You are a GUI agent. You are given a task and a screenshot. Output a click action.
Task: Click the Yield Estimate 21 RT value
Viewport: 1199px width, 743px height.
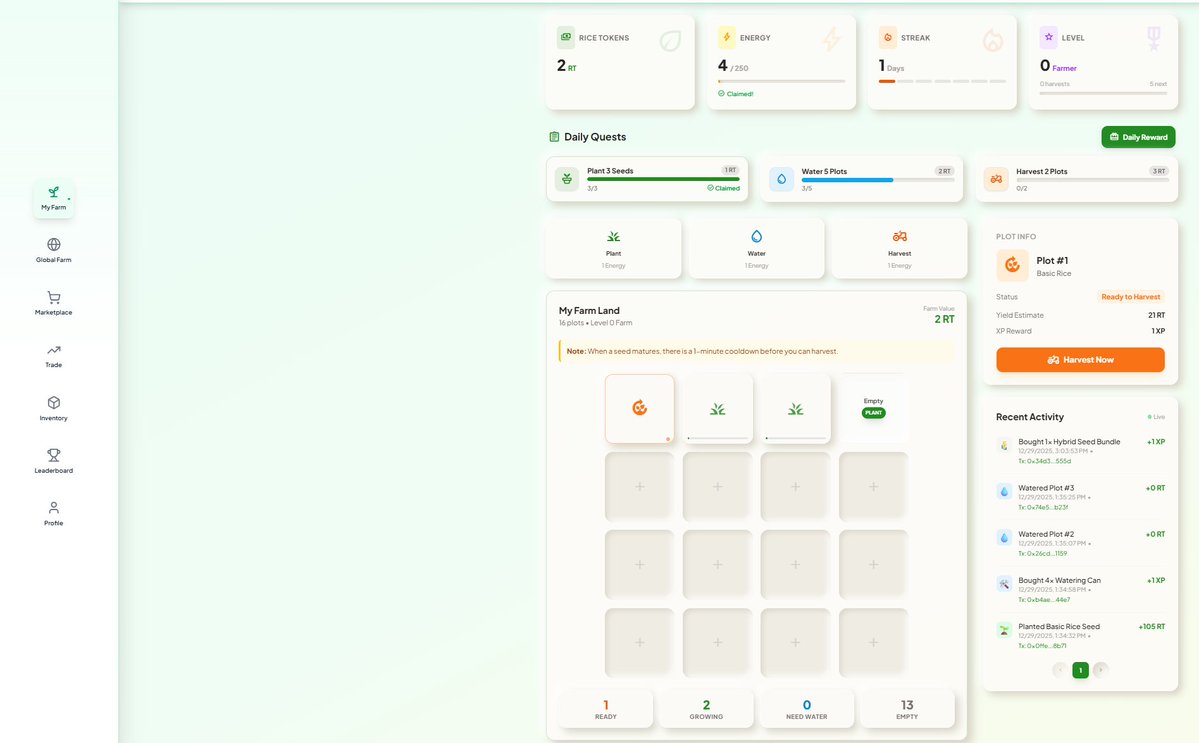(1156, 315)
